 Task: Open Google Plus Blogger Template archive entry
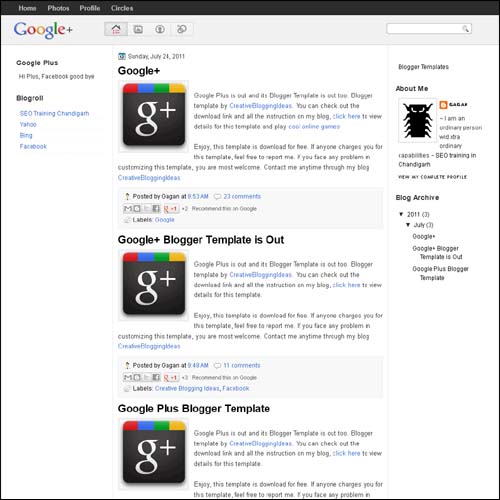pos(440,273)
